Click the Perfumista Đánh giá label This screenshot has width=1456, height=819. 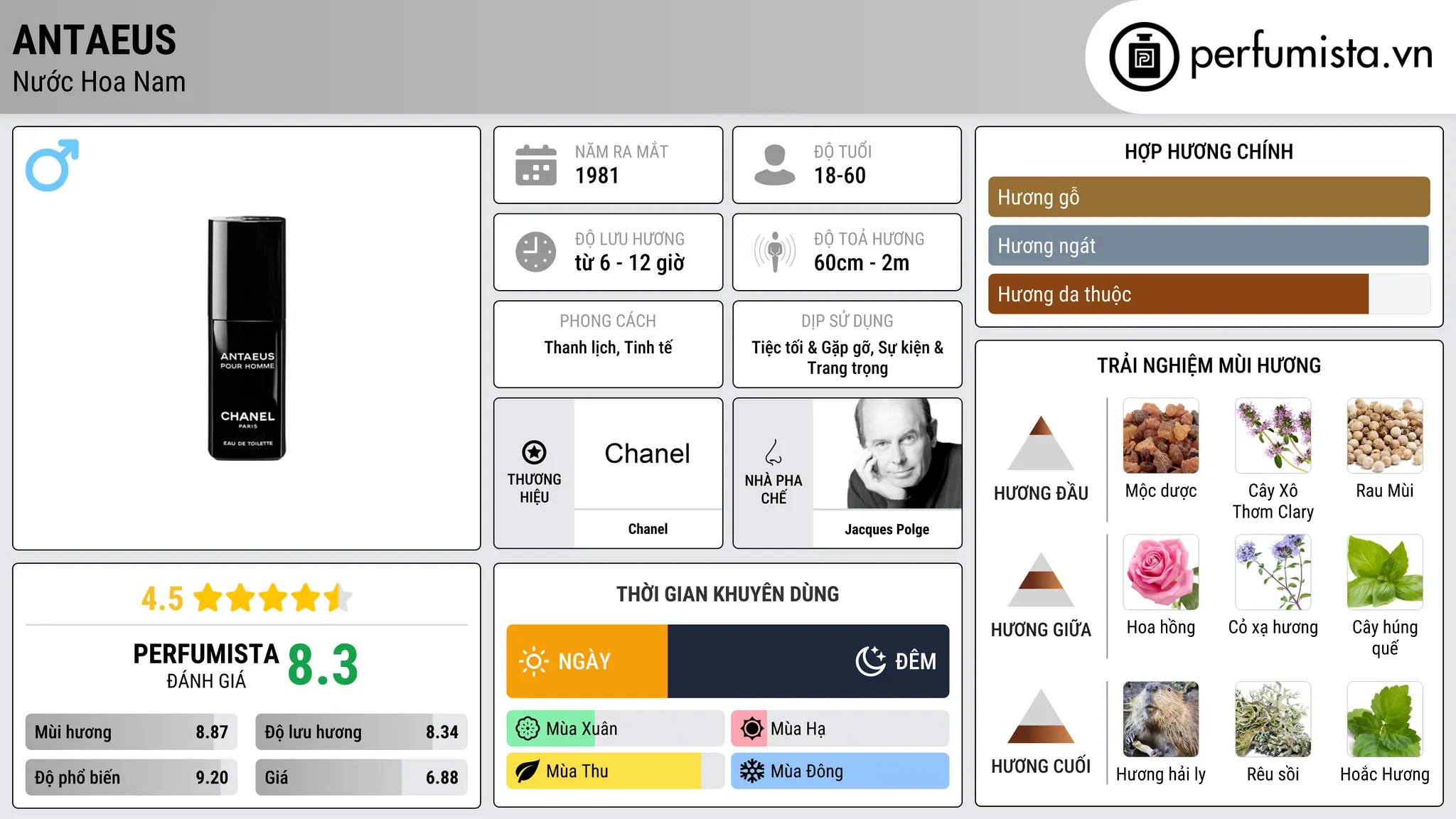click(206, 665)
